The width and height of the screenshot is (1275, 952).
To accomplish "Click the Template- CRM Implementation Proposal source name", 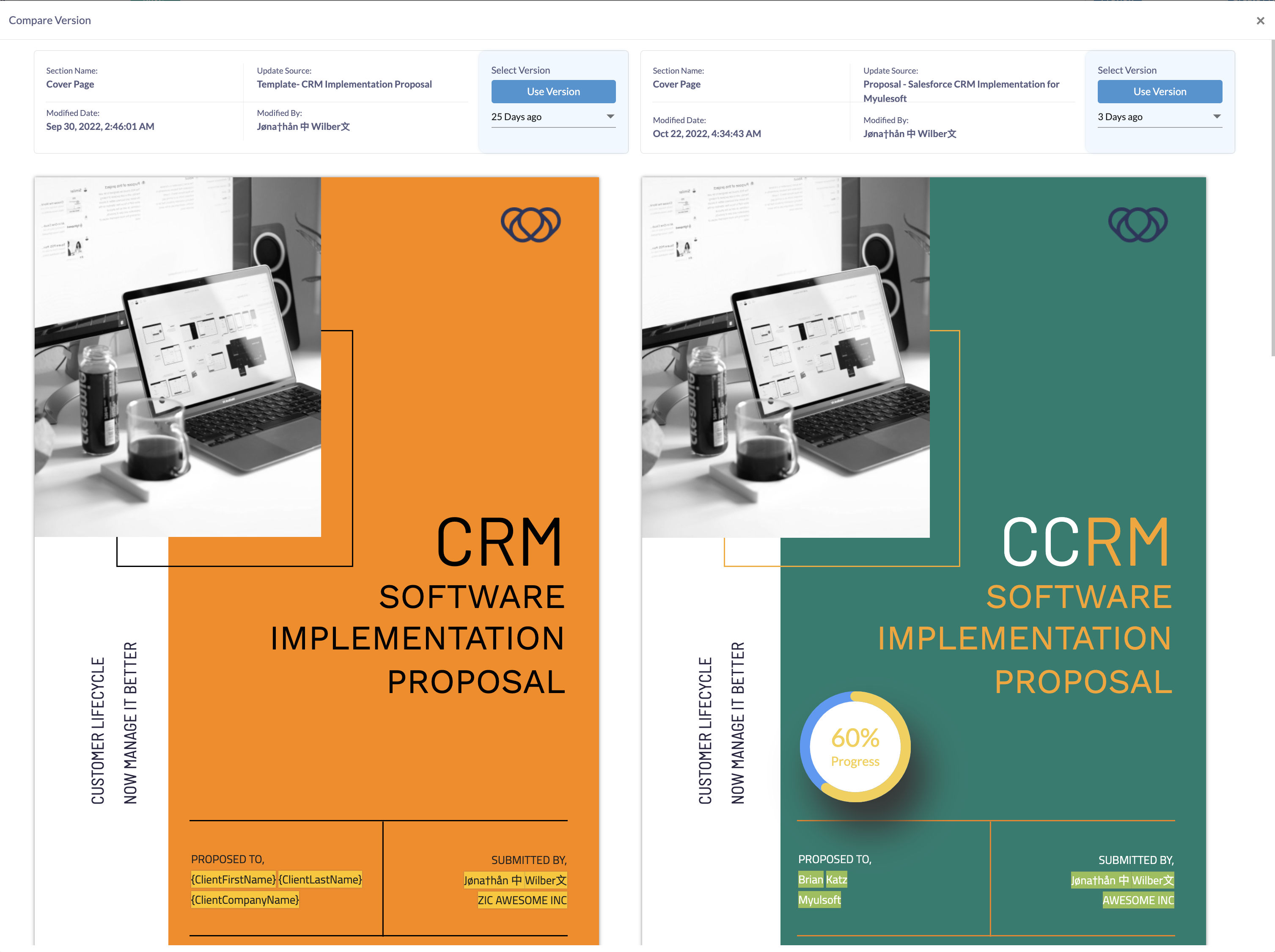I will (344, 84).
